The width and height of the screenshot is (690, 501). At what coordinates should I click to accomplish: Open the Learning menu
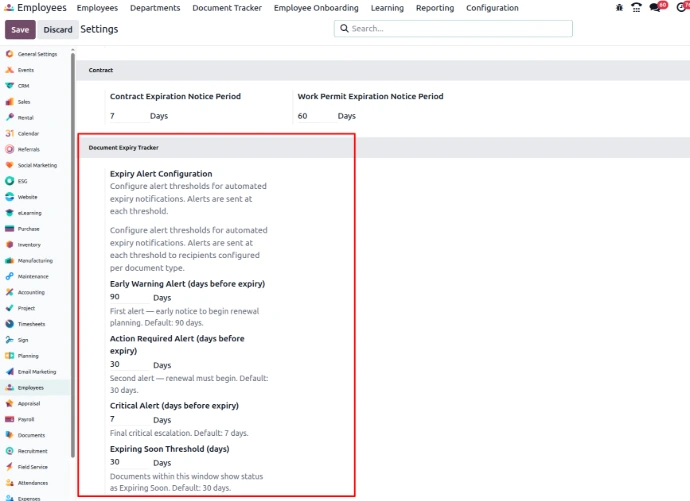pos(387,8)
